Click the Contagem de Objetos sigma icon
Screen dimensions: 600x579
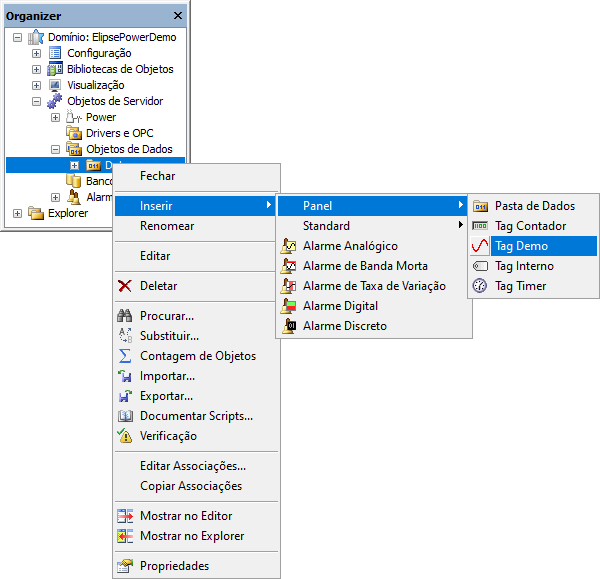click(125, 356)
